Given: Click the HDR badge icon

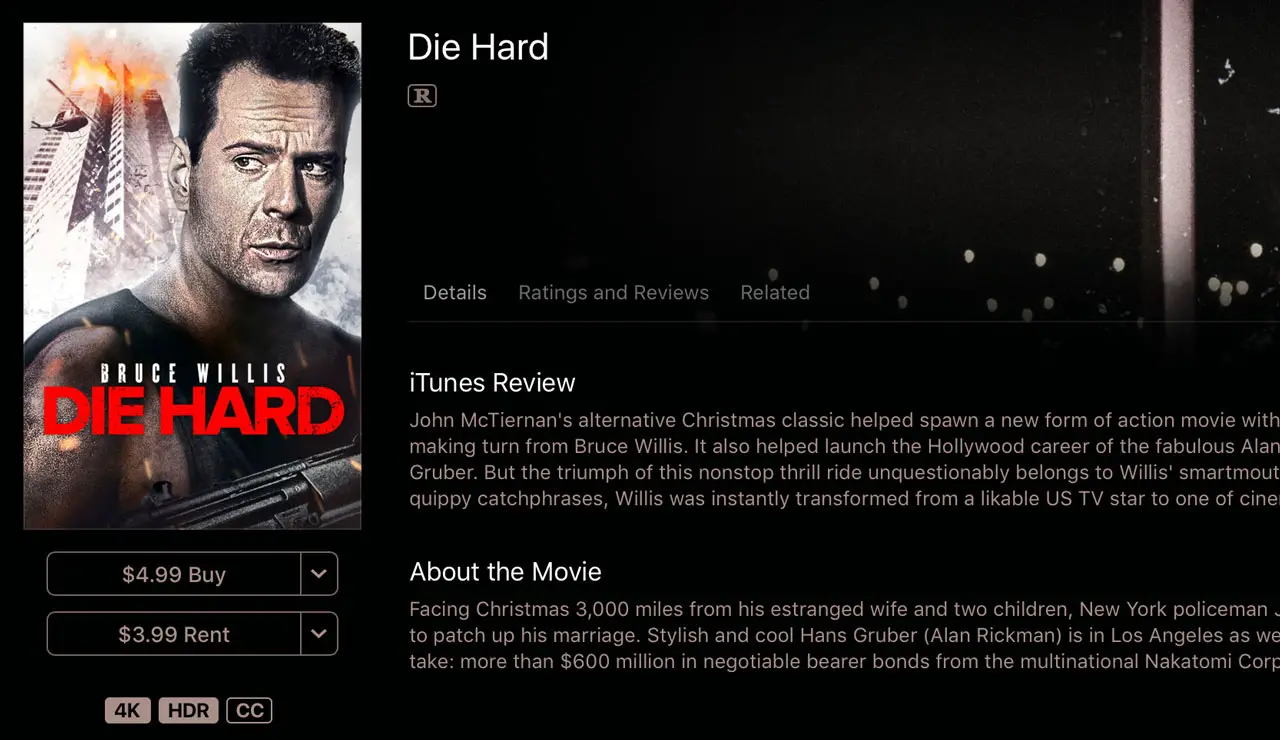Looking at the screenshot, I should [x=188, y=710].
